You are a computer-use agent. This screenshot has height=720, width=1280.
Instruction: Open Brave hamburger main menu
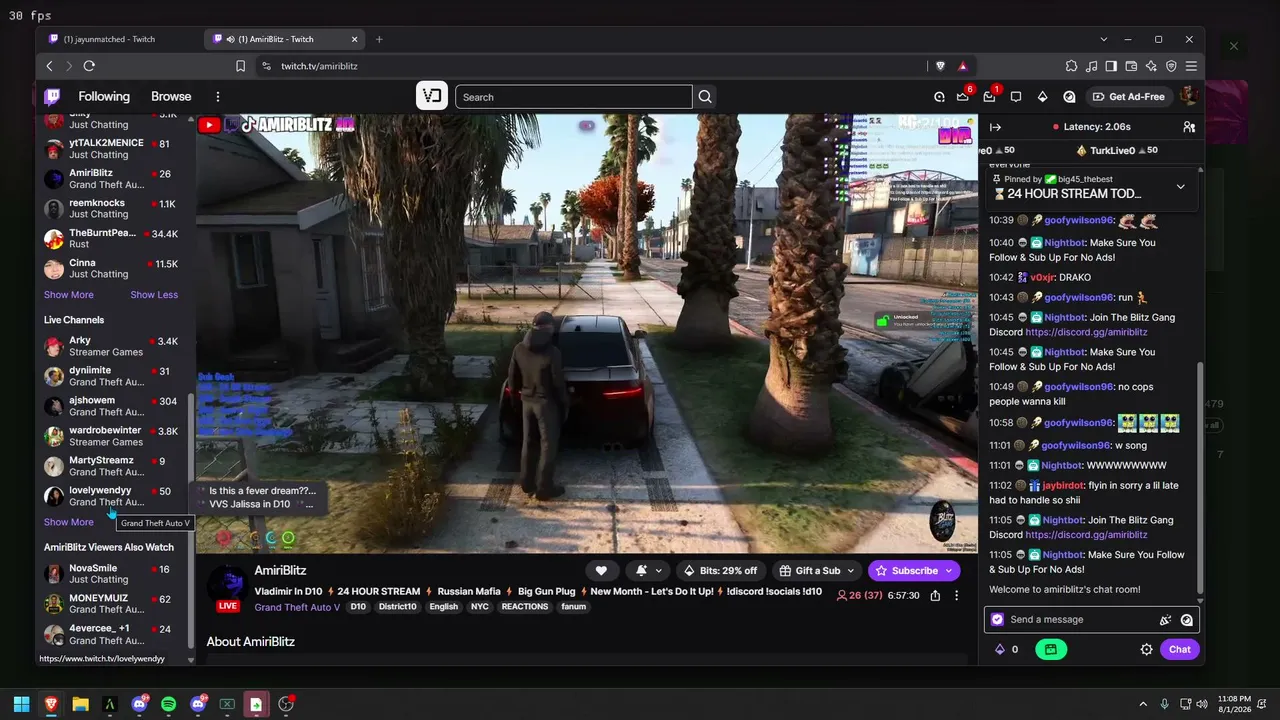coord(1191,66)
